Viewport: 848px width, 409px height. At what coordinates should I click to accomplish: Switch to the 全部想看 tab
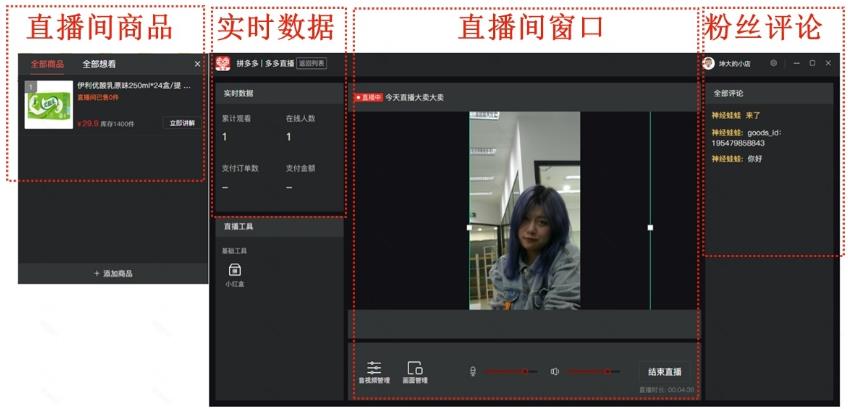click(x=99, y=64)
